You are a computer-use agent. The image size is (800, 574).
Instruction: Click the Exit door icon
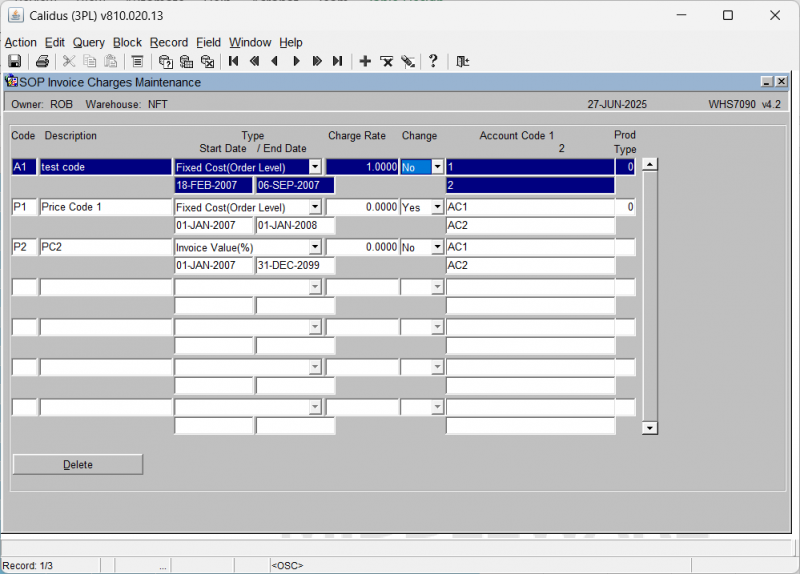(x=463, y=61)
